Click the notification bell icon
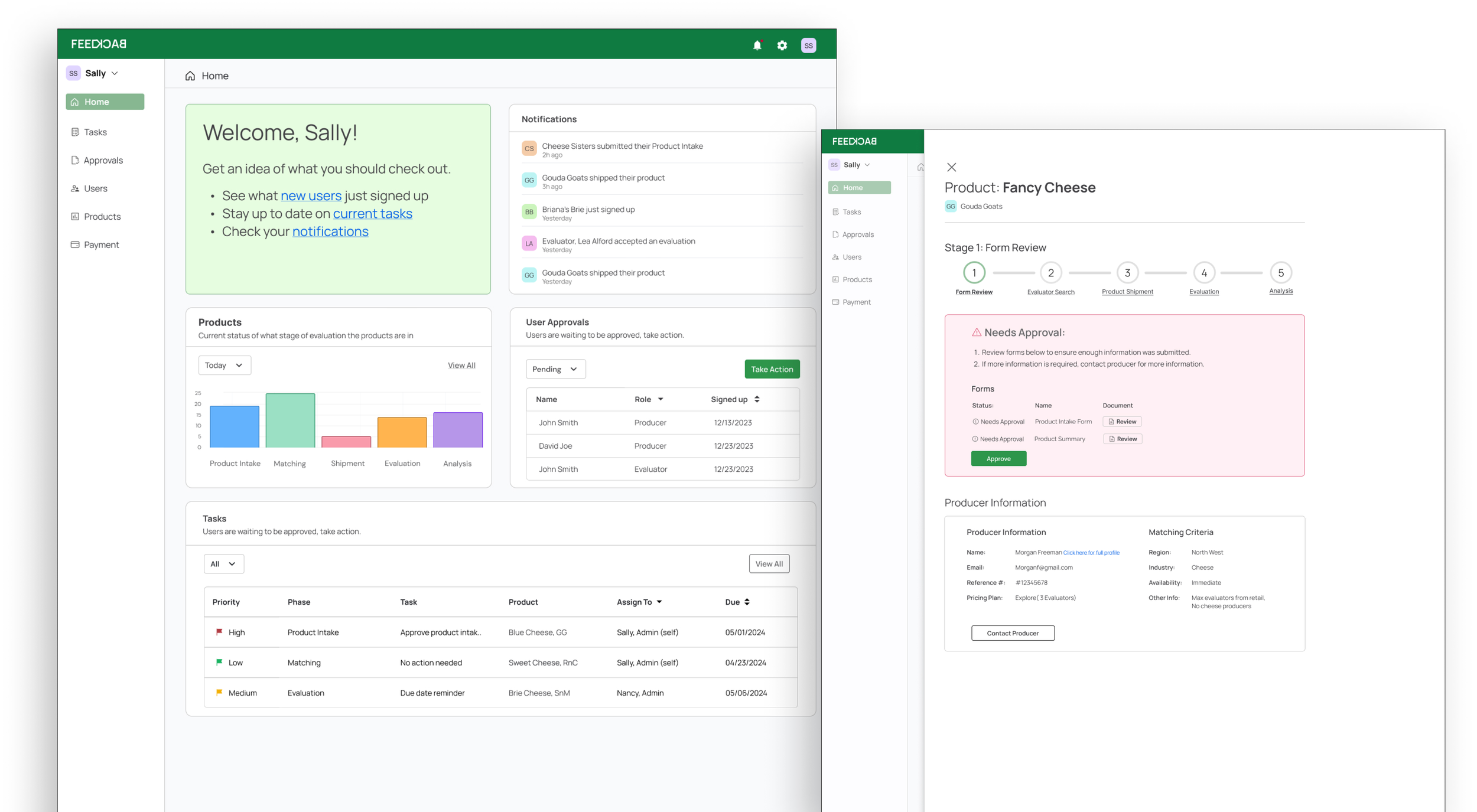 click(757, 45)
